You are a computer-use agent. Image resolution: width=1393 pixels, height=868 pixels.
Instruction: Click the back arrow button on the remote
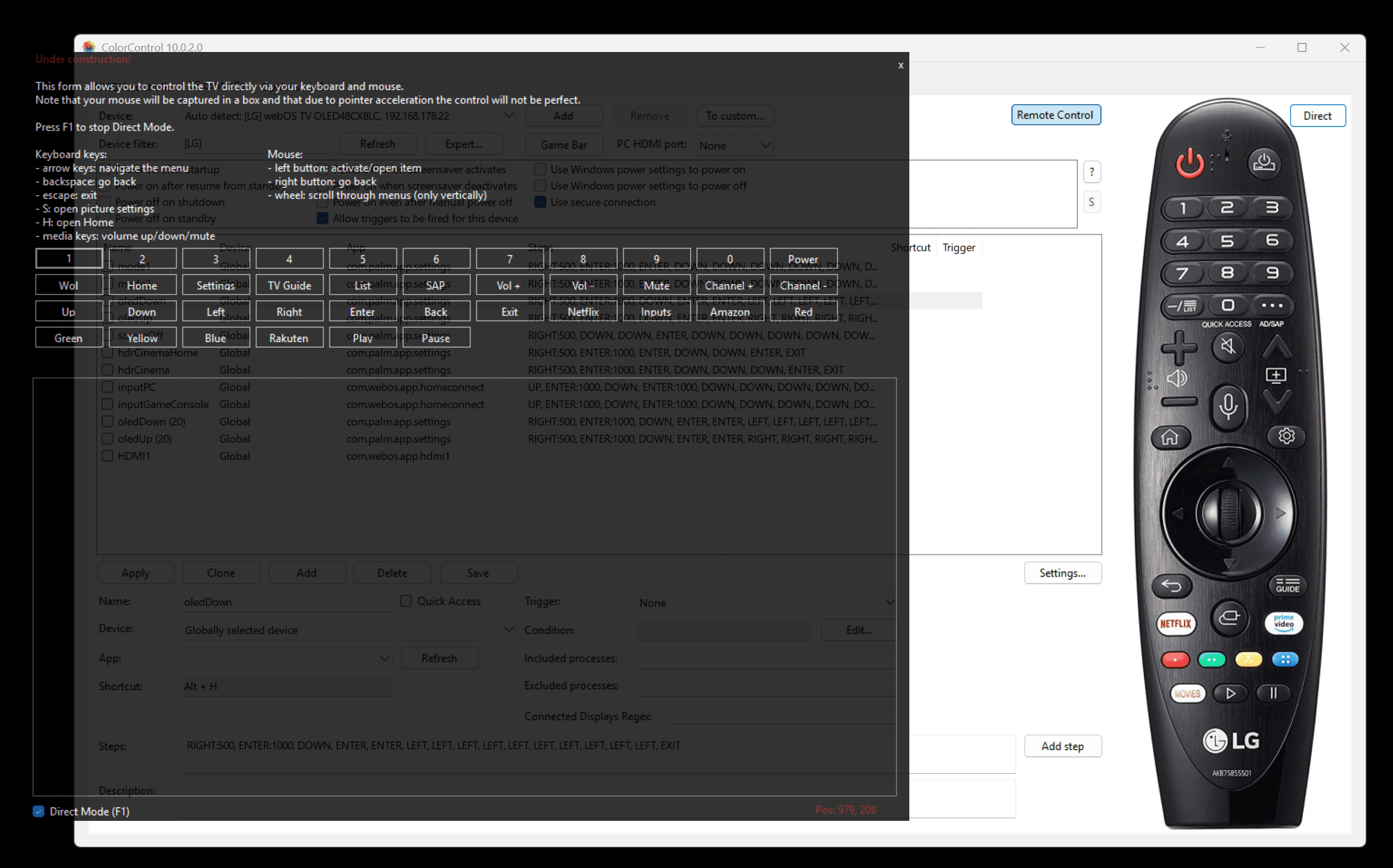click(1171, 585)
